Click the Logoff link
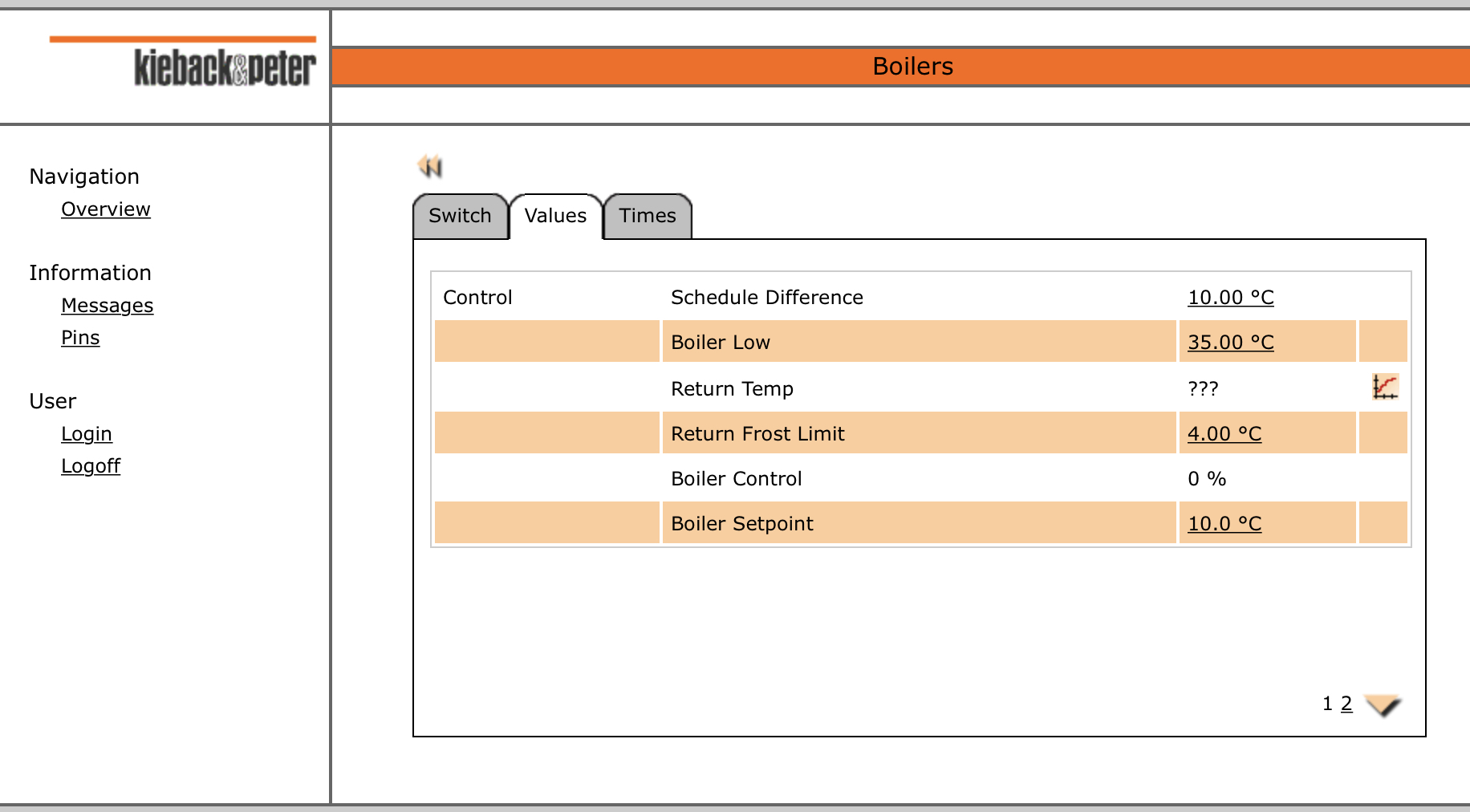Screen dimensions: 1470x812 pos(91,466)
